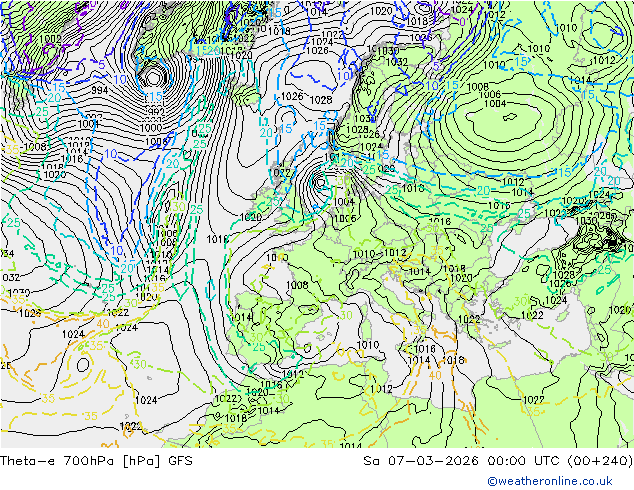Click the "034" isobar label
The height and width of the screenshot is (490, 634).
point(7,253)
